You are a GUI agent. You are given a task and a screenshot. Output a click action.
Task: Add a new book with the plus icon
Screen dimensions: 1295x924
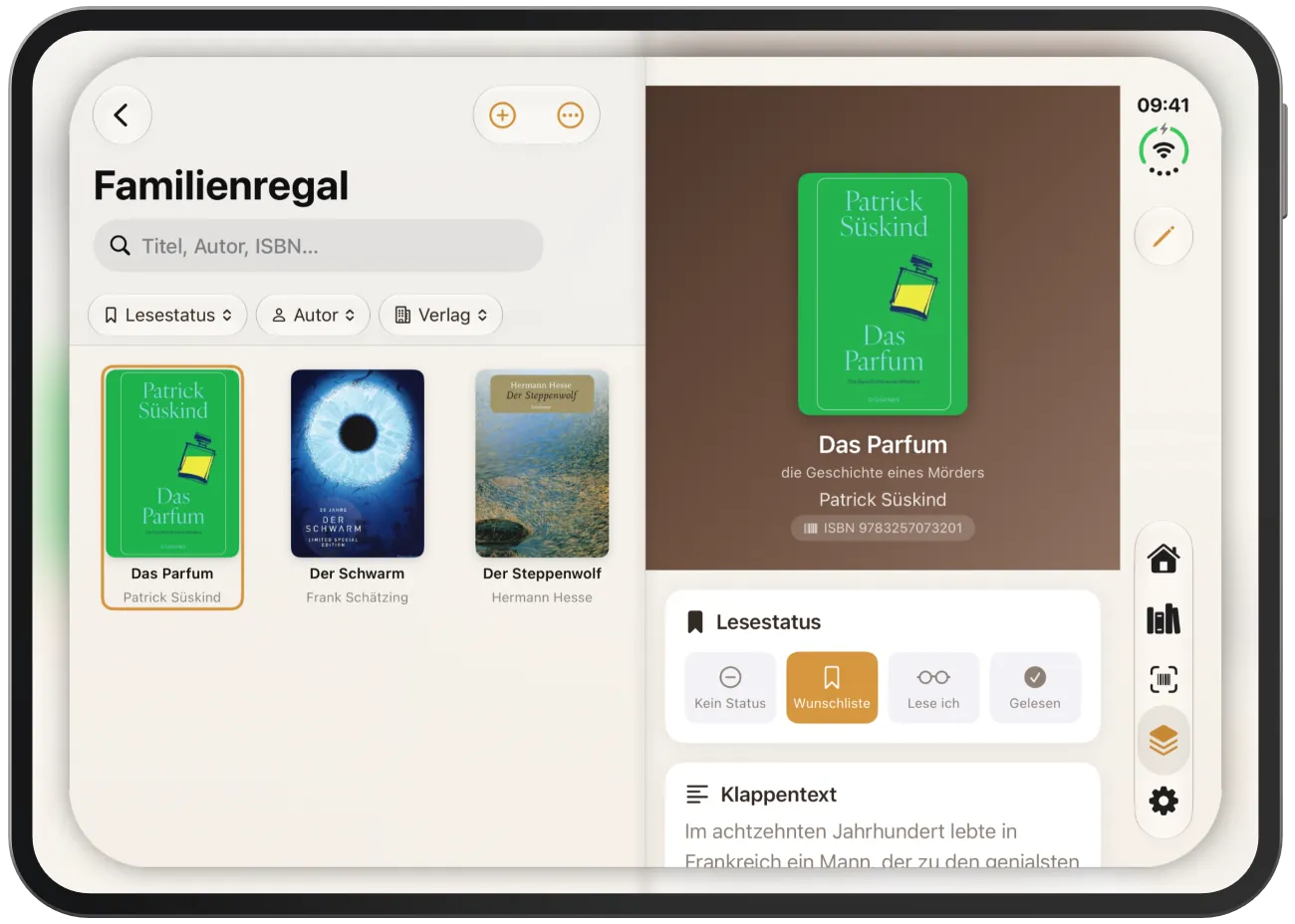(503, 115)
